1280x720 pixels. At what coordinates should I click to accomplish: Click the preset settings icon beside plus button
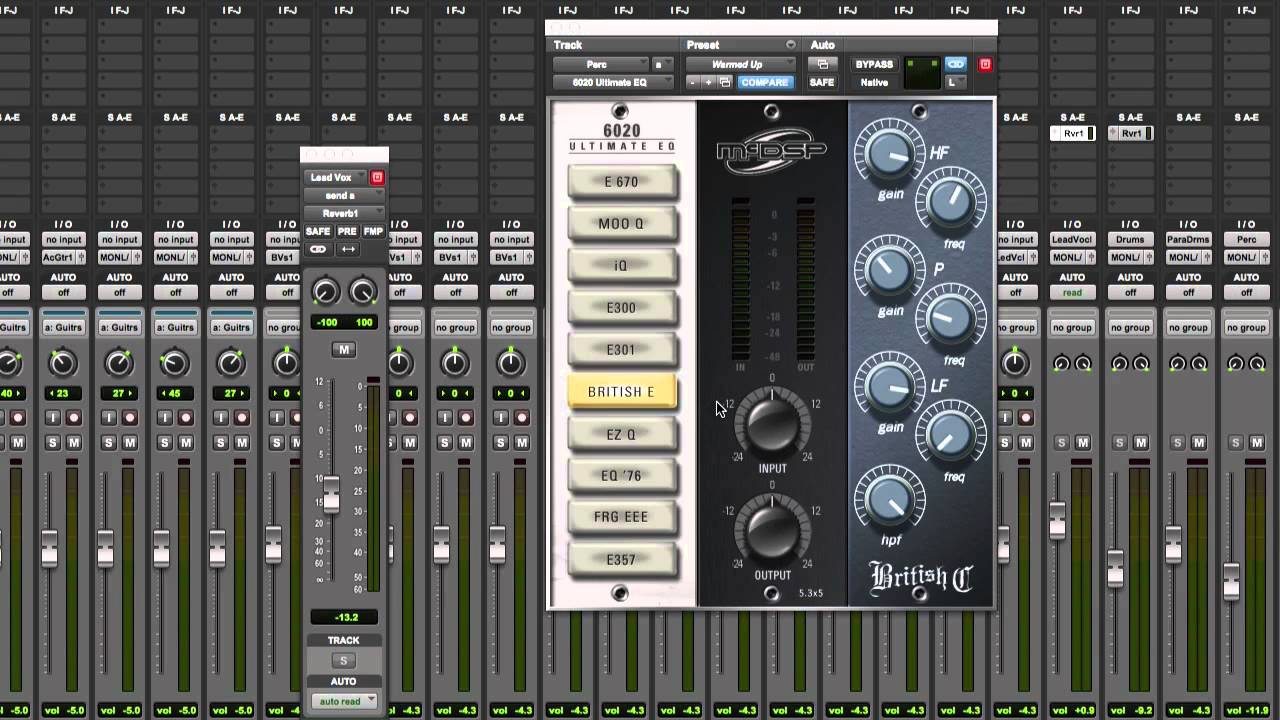click(725, 83)
